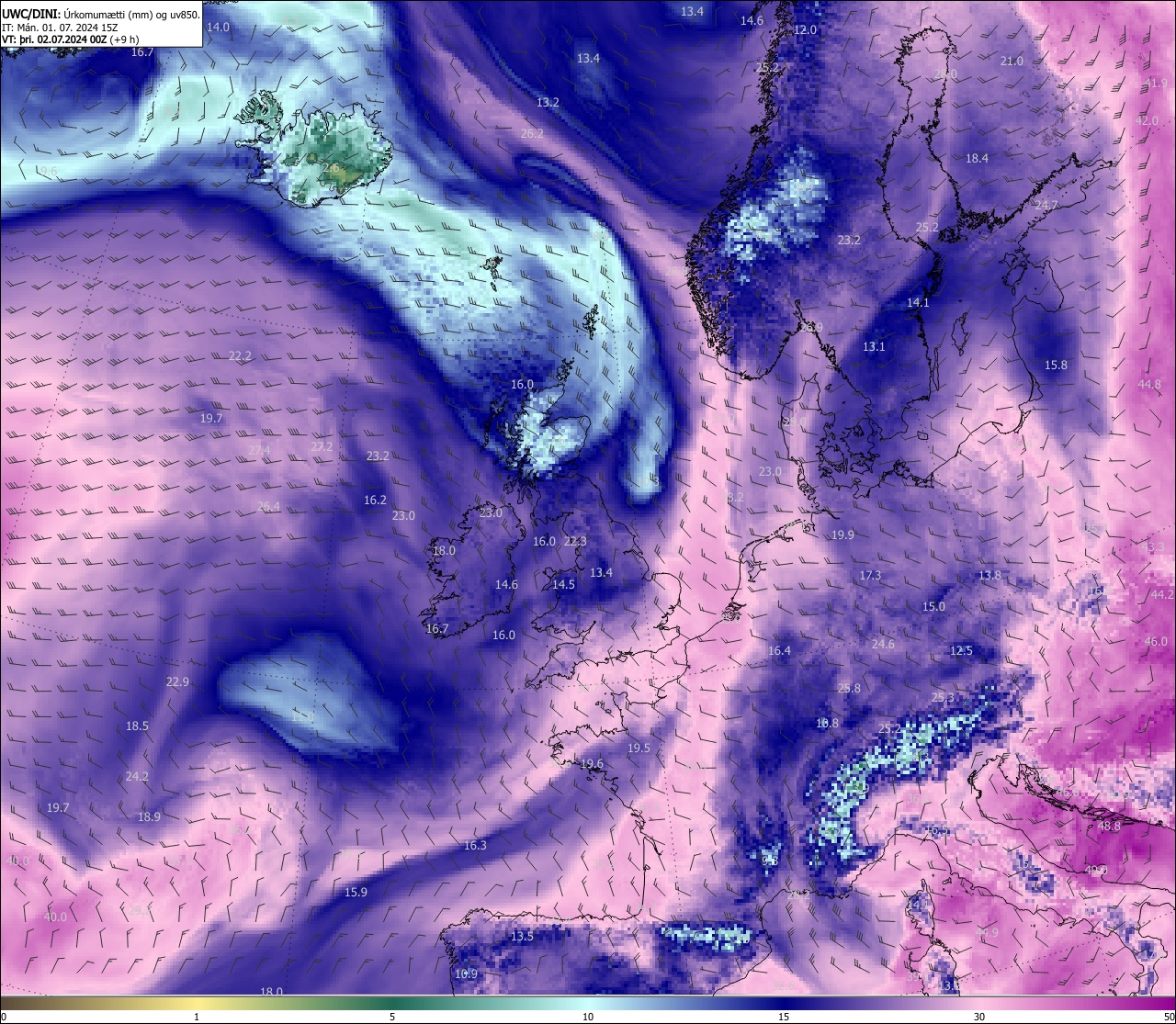
Task: Click the 44.2 value at the right edge
Action: coord(1162,594)
